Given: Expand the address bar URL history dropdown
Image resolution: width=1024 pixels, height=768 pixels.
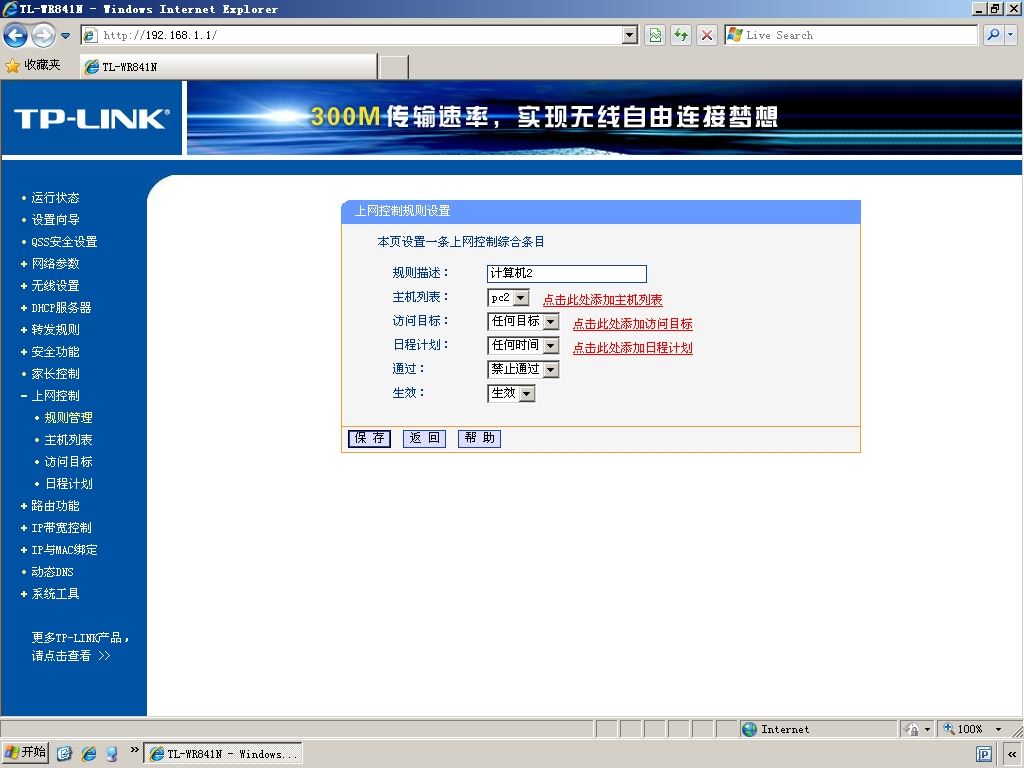Looking at the screenshot, I should coord(630,35).
